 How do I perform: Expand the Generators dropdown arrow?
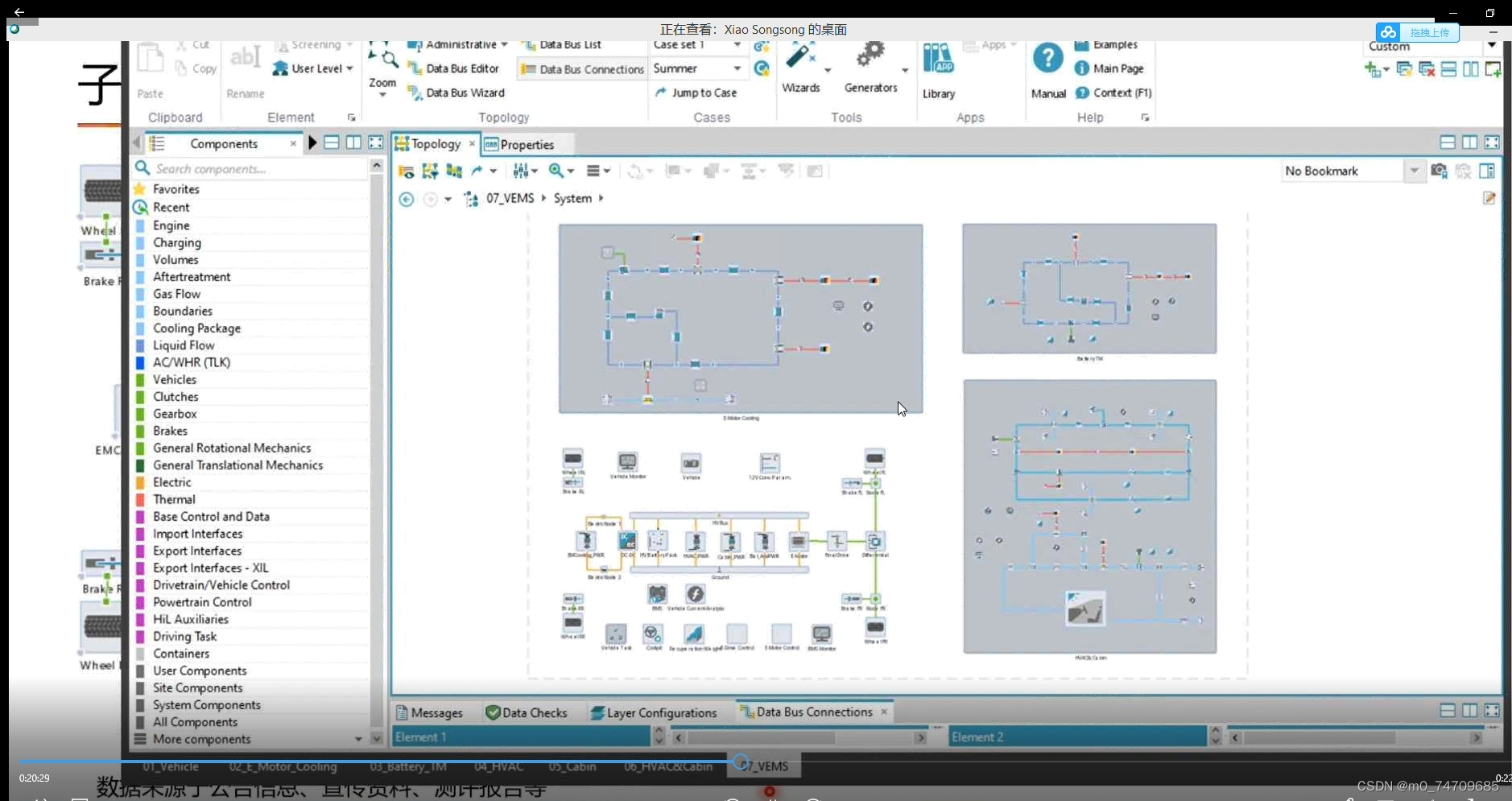(x=906, y=70)
